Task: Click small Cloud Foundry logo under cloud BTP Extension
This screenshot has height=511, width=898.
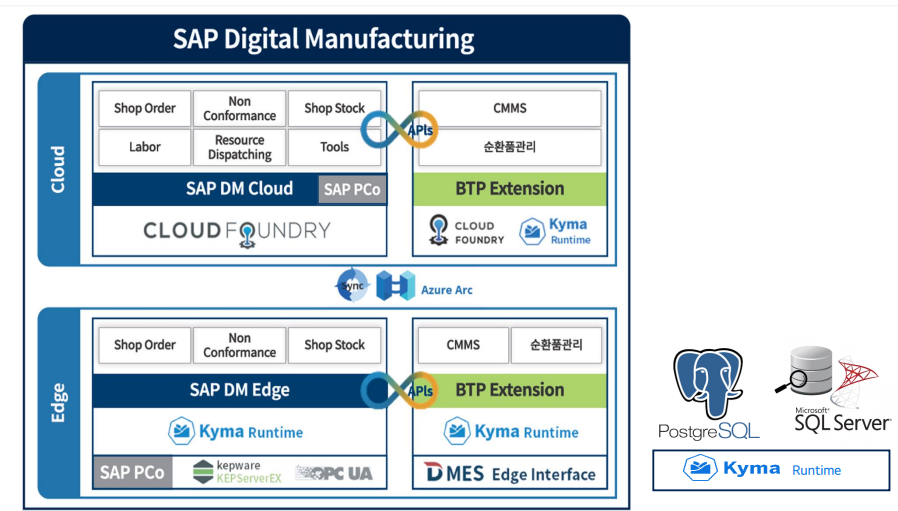Action: point(466,230)
